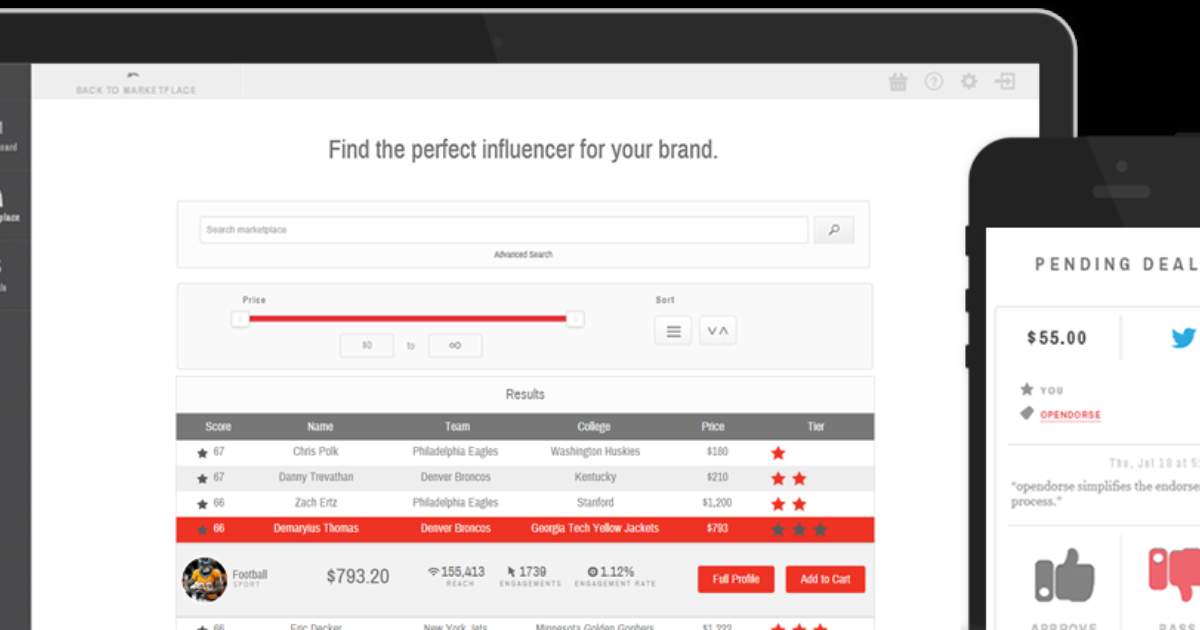Click the right handle of Price slider
The width and height of the screenshot is (1200, 630).
pyautogui.click(x=575, y=319)
